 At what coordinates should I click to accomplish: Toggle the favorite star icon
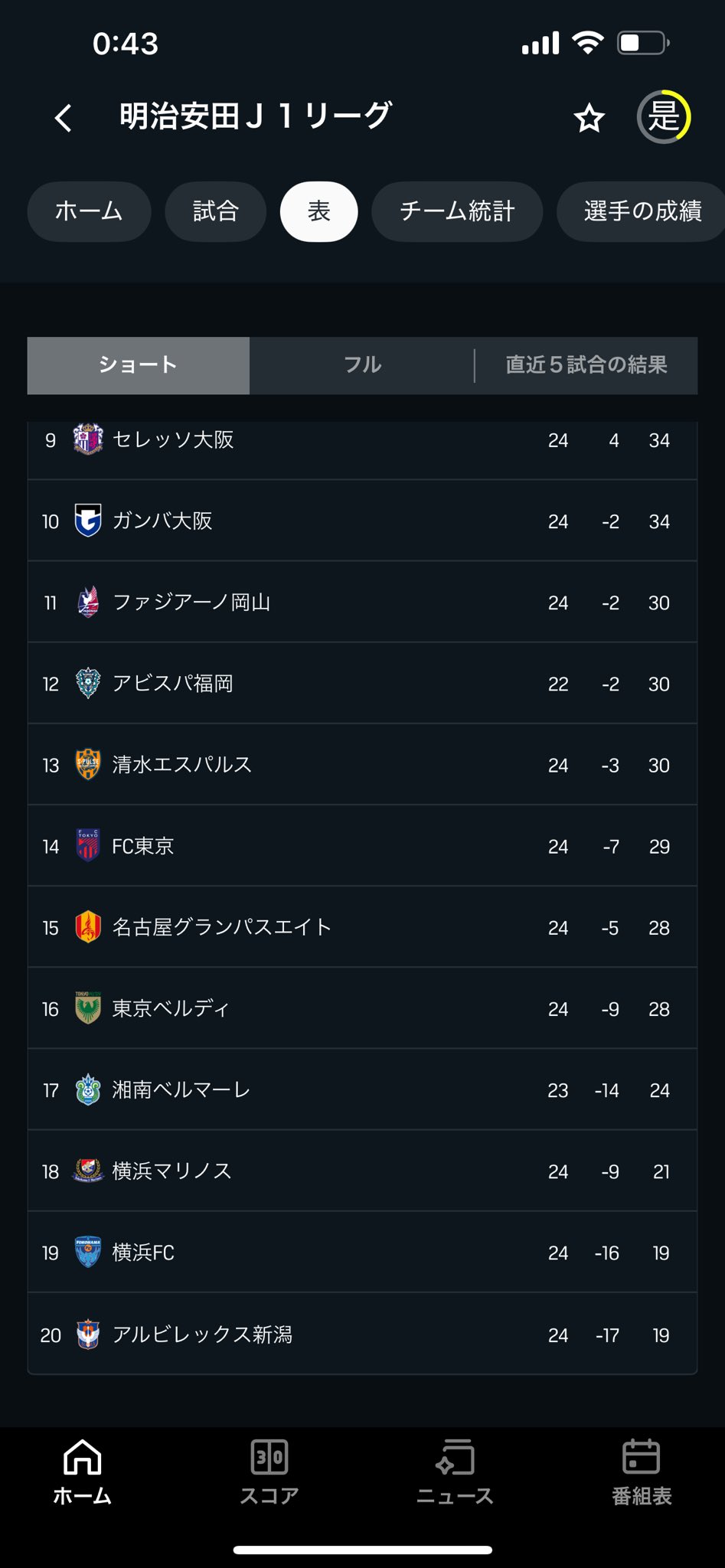(589, 118)
